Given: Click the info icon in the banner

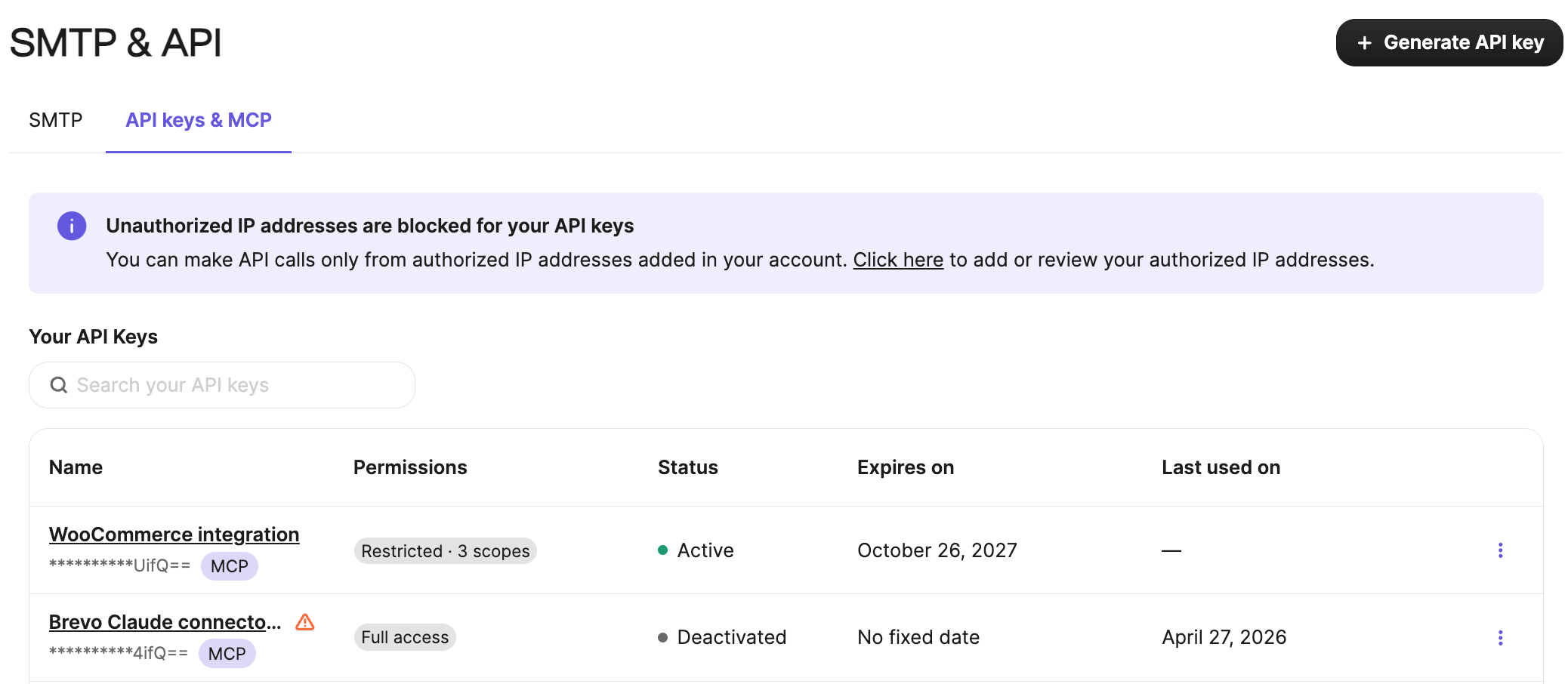Looking at the screenshot, I should [x=72, y=226].
